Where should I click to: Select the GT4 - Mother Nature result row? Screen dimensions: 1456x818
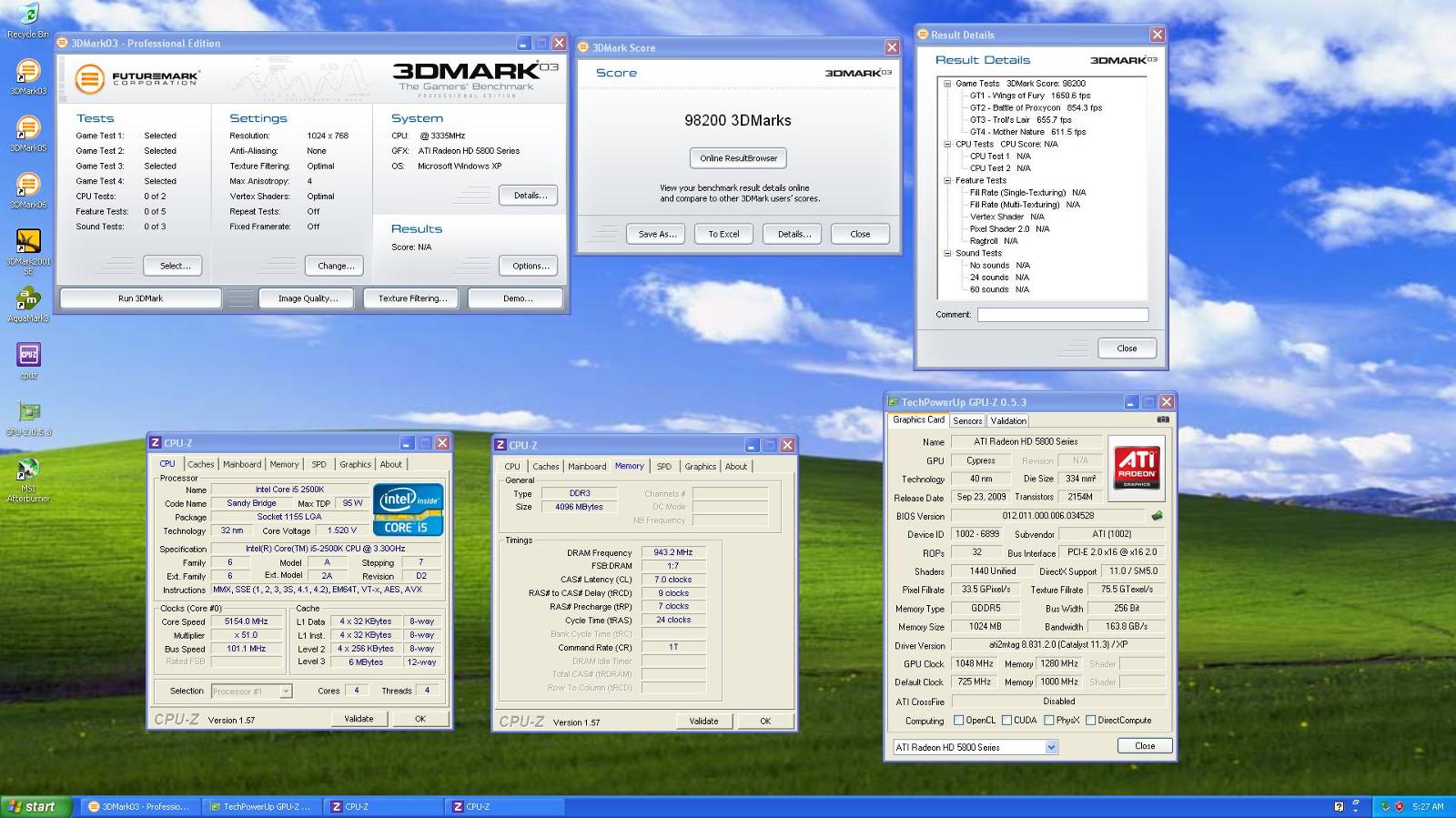click(1028, 132)
